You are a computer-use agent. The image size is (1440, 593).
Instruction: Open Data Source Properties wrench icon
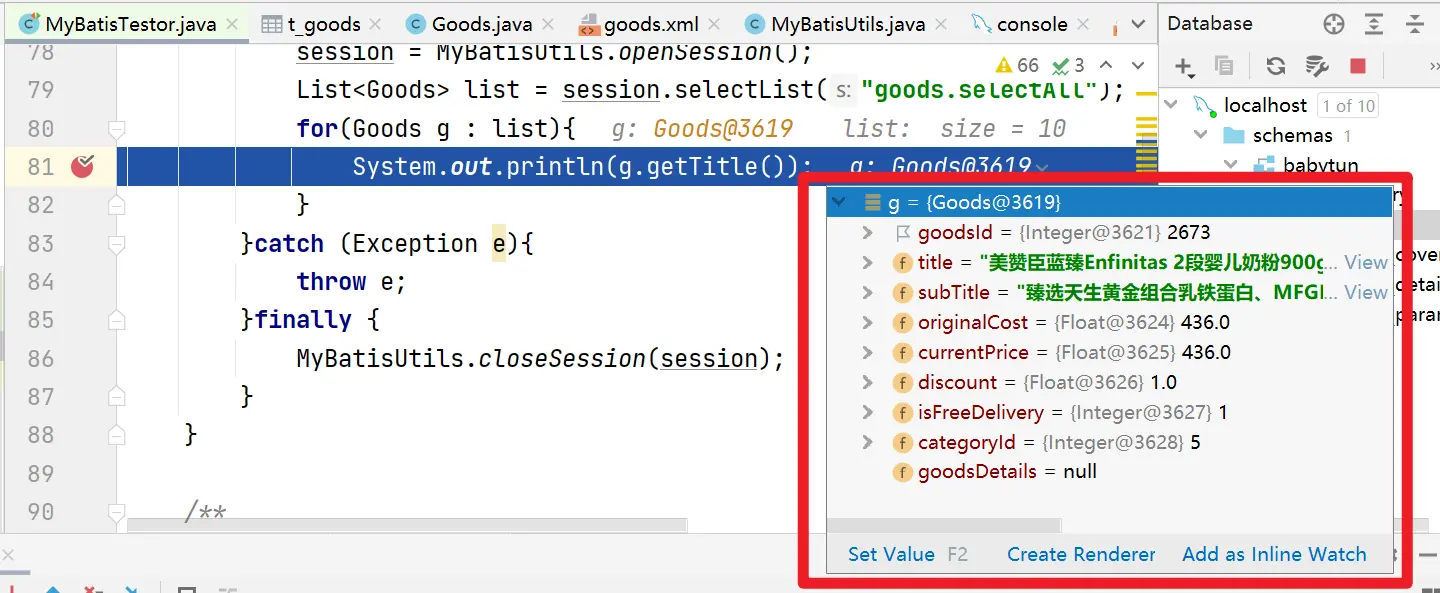coord(1317,66)
